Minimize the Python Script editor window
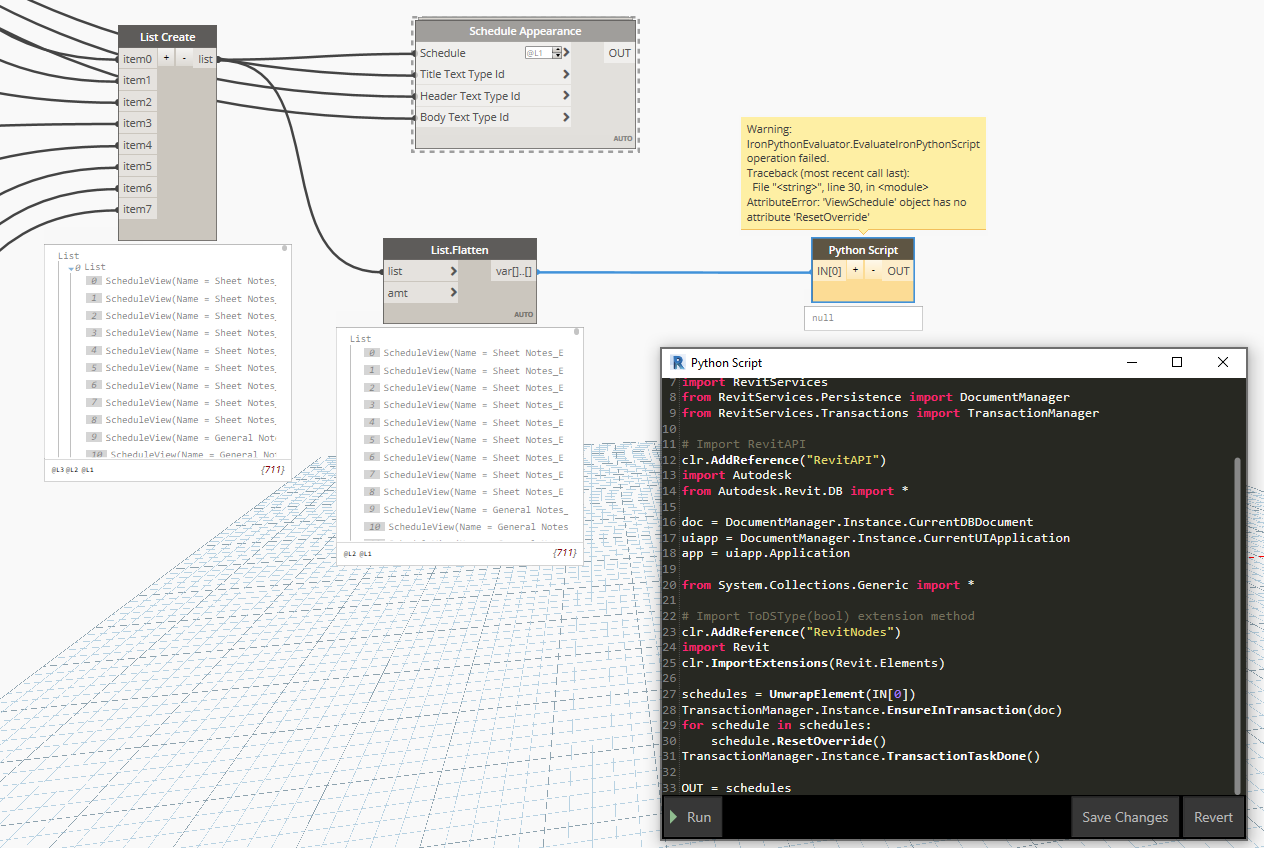This screenshot has width=1264, height=848. [x=1132, y=362]
